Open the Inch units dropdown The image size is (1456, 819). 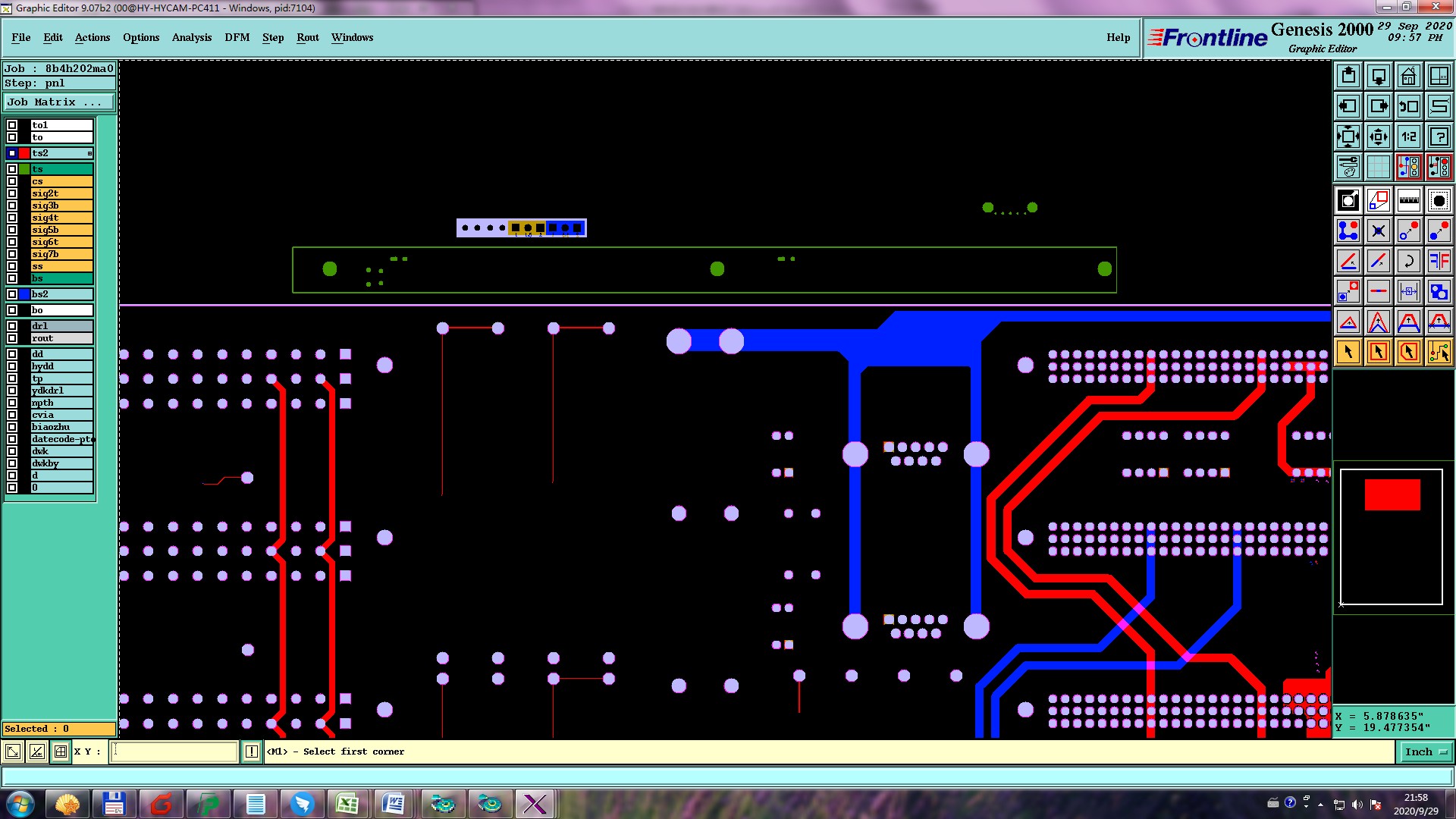pos(1425,752)
